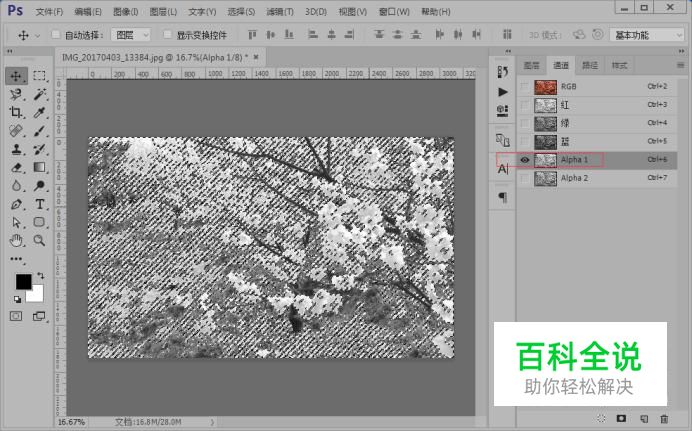Open the extra tools ellipsis menu

[x=16, y=259]
